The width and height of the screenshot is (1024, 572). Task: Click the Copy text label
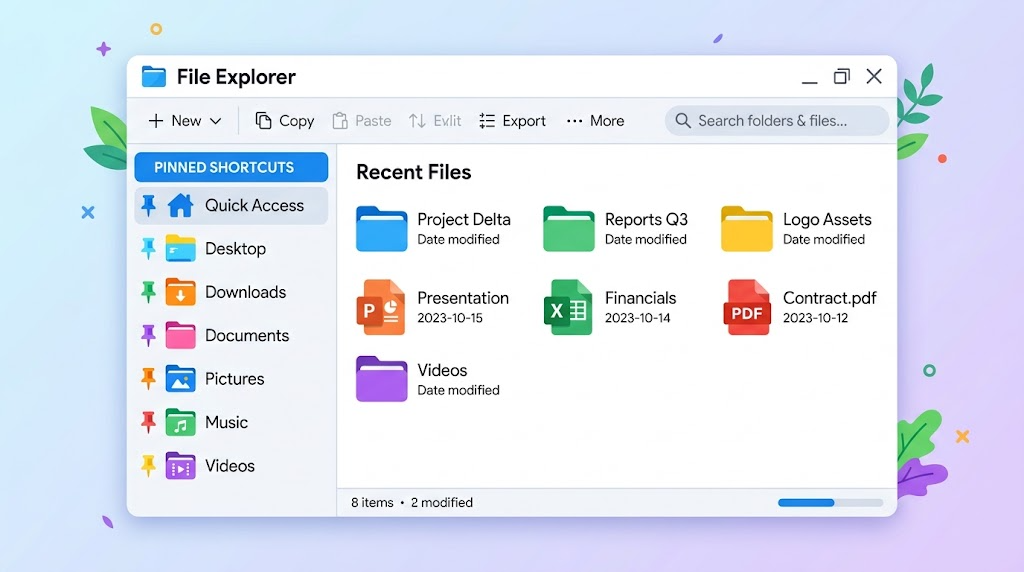[x=296, y=121]
